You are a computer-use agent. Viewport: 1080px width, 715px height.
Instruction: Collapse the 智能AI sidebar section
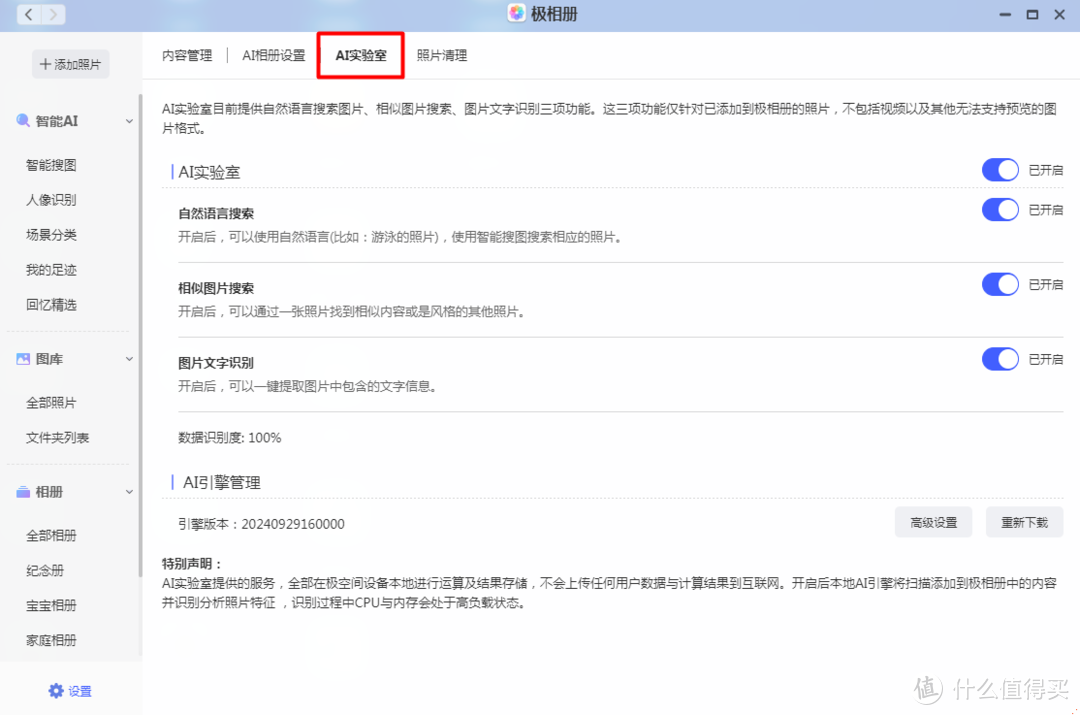point(129,120)
